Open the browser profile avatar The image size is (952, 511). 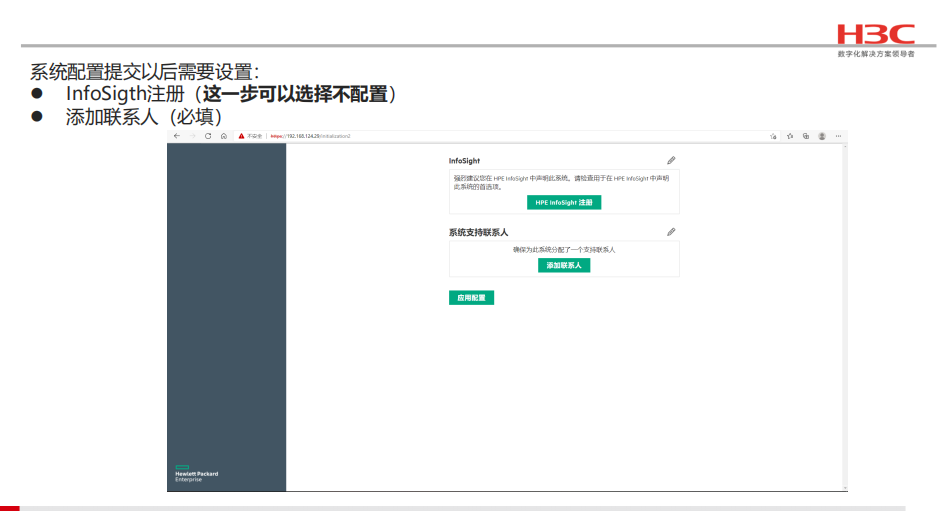822,136
